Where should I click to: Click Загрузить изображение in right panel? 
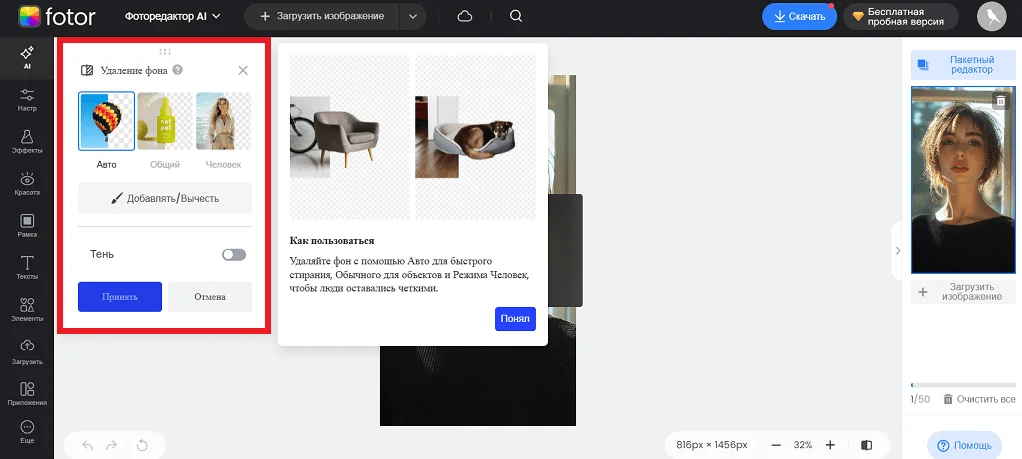point(963,292)
